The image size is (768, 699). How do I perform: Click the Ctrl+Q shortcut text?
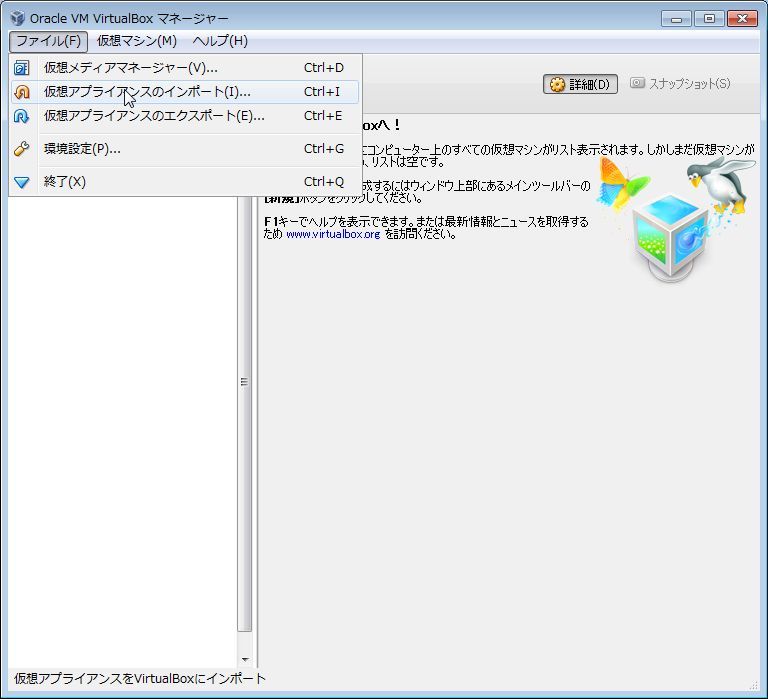pyautogui.click(x=324, y=182)
